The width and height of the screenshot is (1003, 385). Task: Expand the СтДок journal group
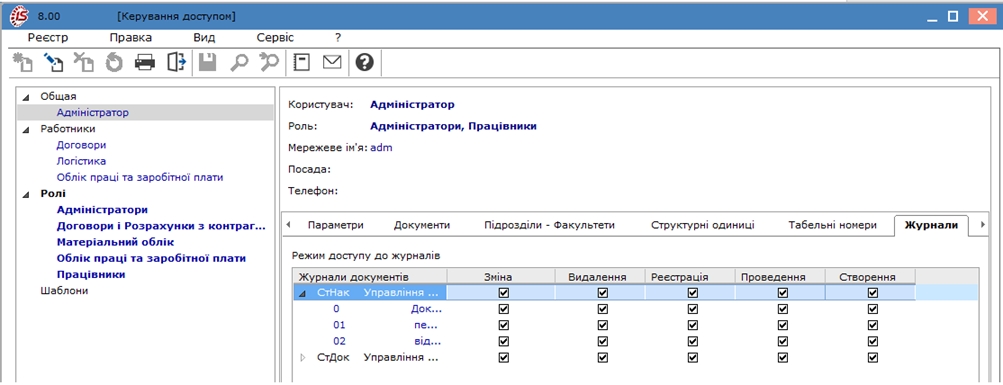point(304,358)
